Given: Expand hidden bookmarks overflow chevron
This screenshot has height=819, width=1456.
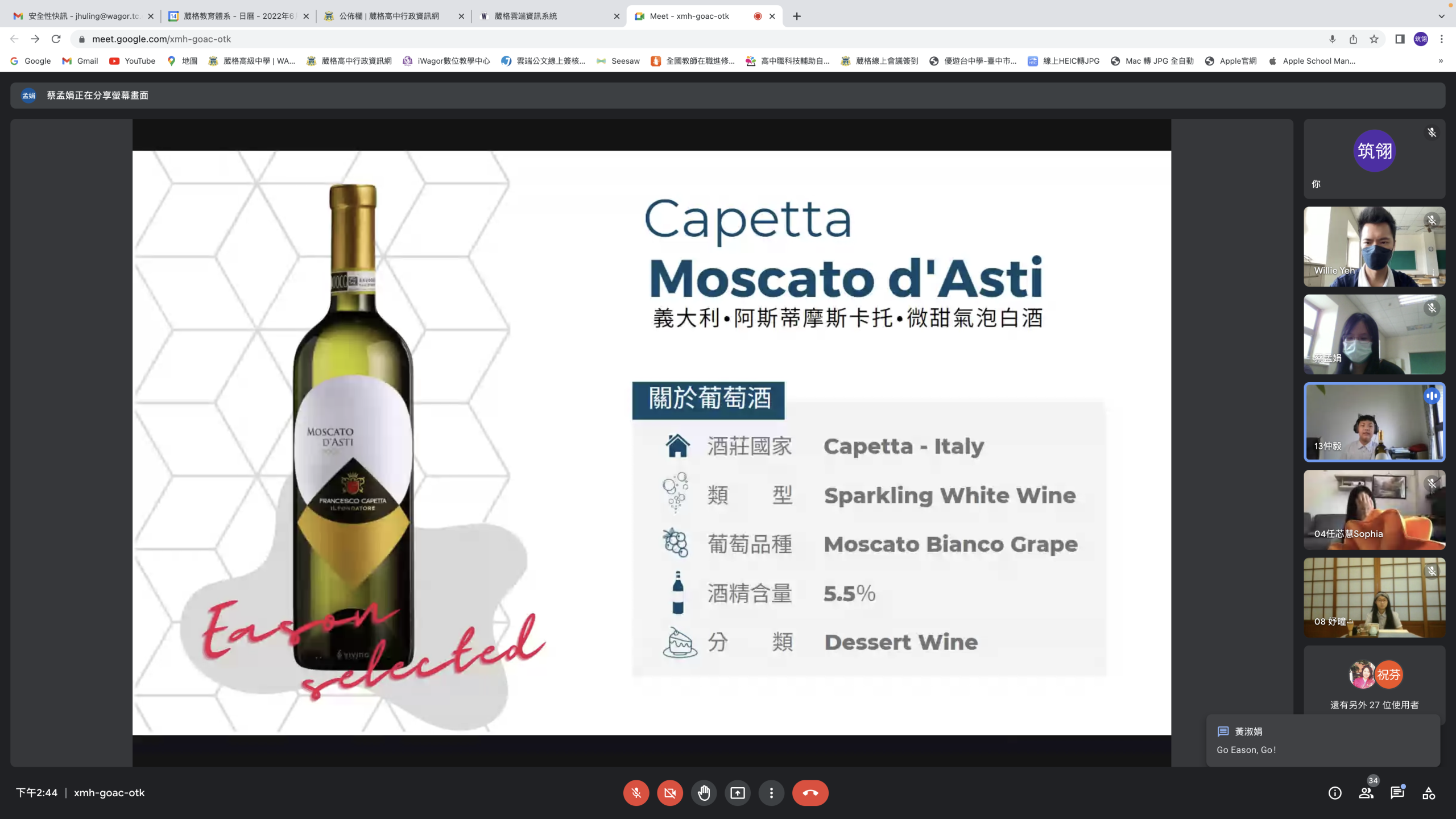Looking at the screenshot, I should [x=1441, y=61].
